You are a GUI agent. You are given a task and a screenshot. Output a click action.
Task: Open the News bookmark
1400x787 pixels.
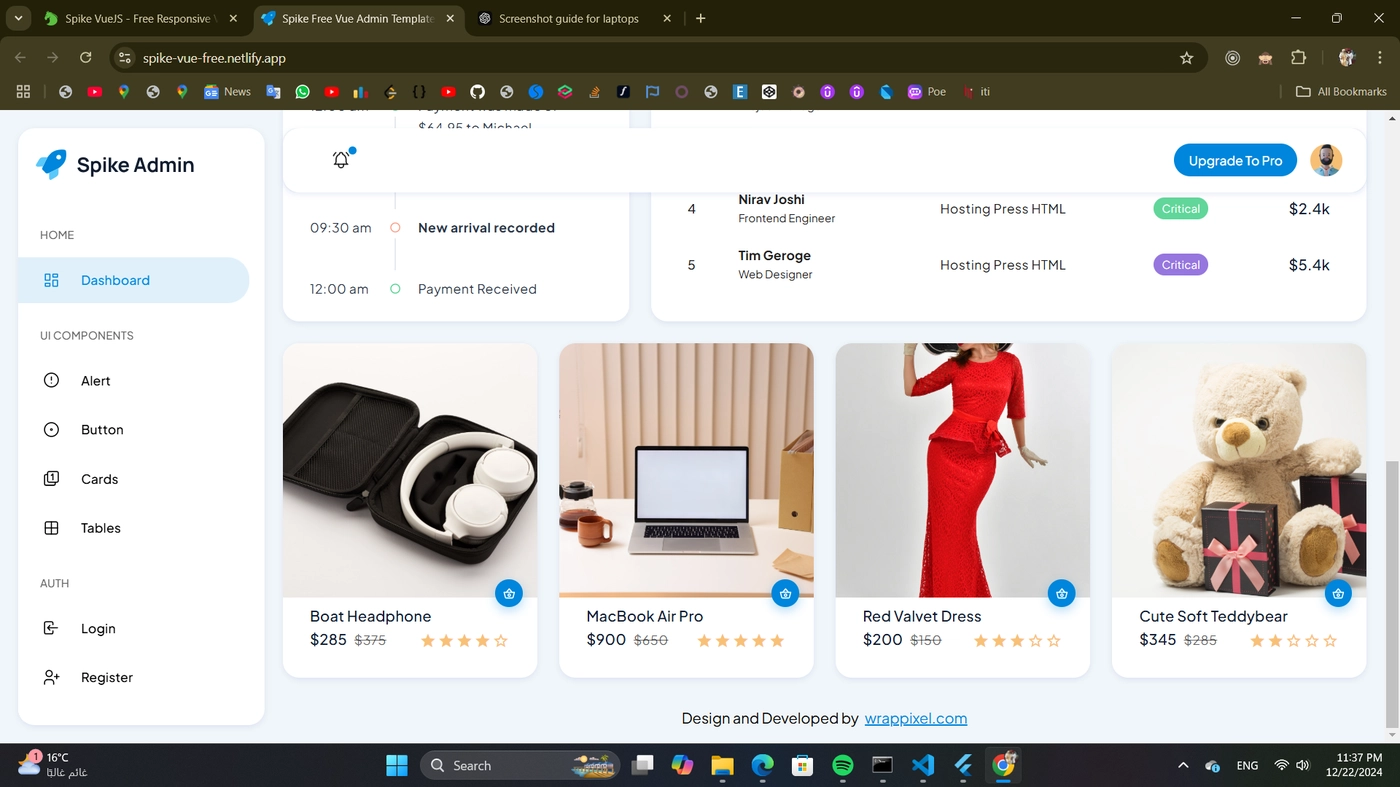coord(227,91)
